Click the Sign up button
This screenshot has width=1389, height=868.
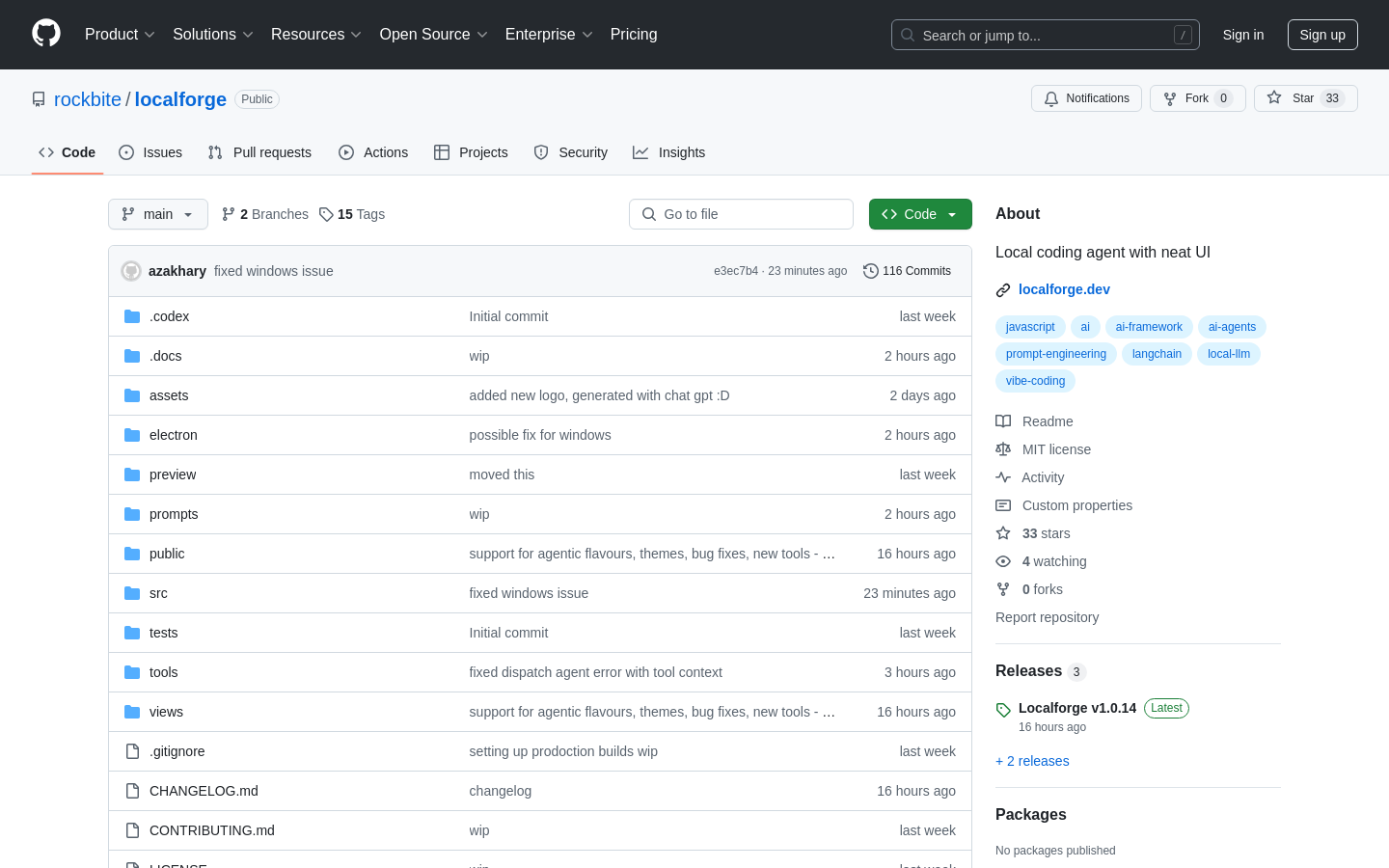[1322, 35]
